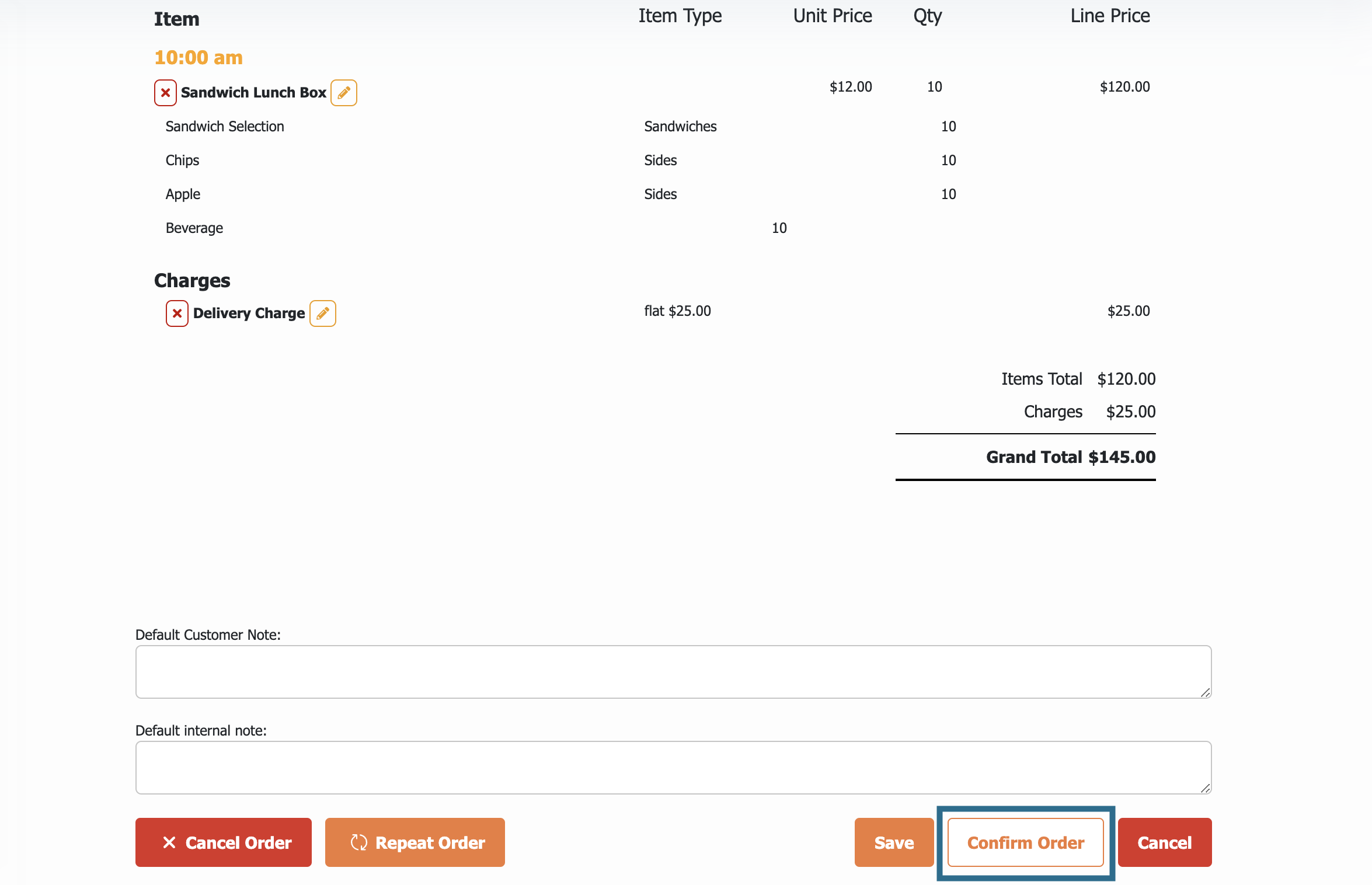The image size is (1372, 885).
Task: Select the Chips row text
Action: click(x=182, y=161)
